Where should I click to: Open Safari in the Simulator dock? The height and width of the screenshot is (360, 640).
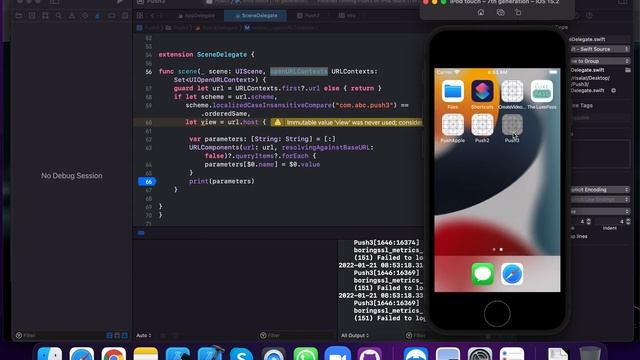click(512, 274)
